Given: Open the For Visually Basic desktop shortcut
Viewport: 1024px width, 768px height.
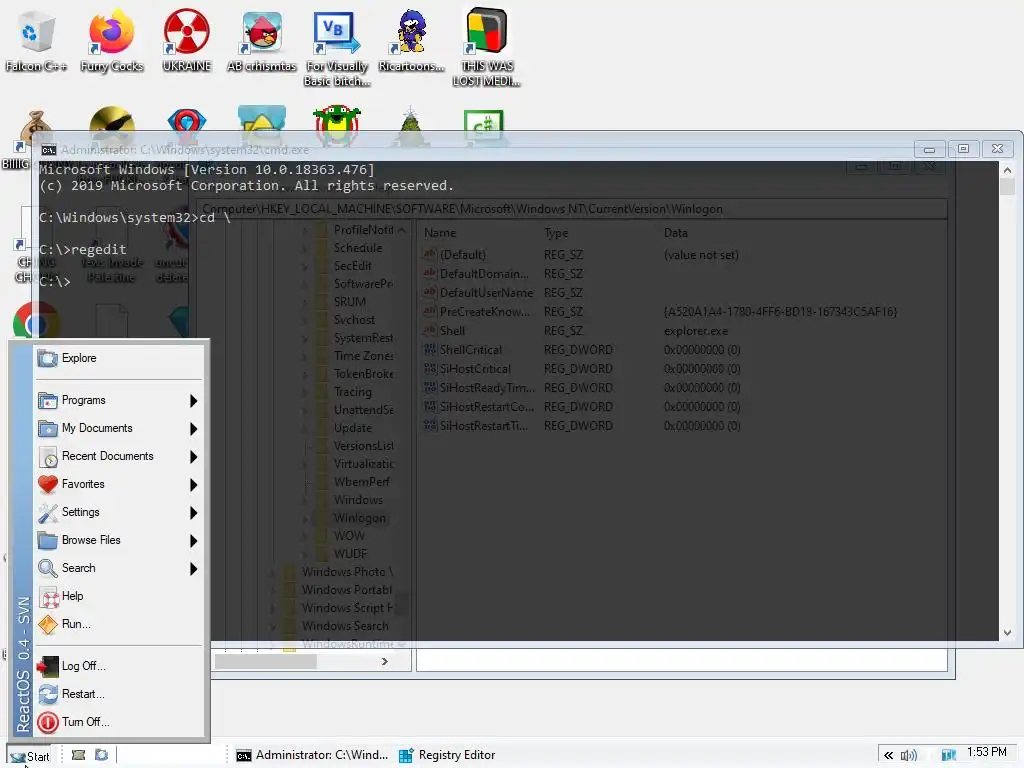Looking at the screenshot, I should (x=337, y=49).
